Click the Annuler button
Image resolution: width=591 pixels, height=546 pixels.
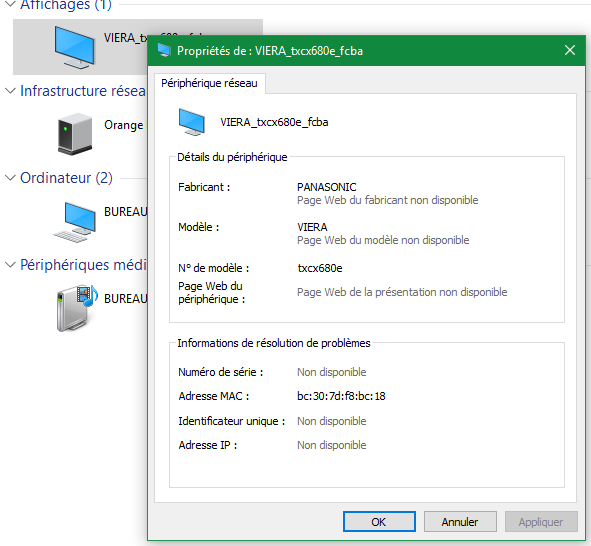click(460, 522)
